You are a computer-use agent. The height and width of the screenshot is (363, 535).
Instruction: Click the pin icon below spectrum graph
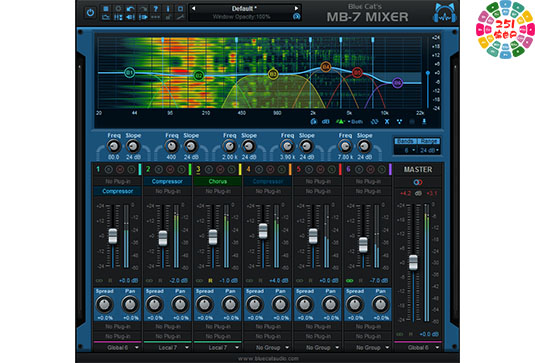click(424, 121)
